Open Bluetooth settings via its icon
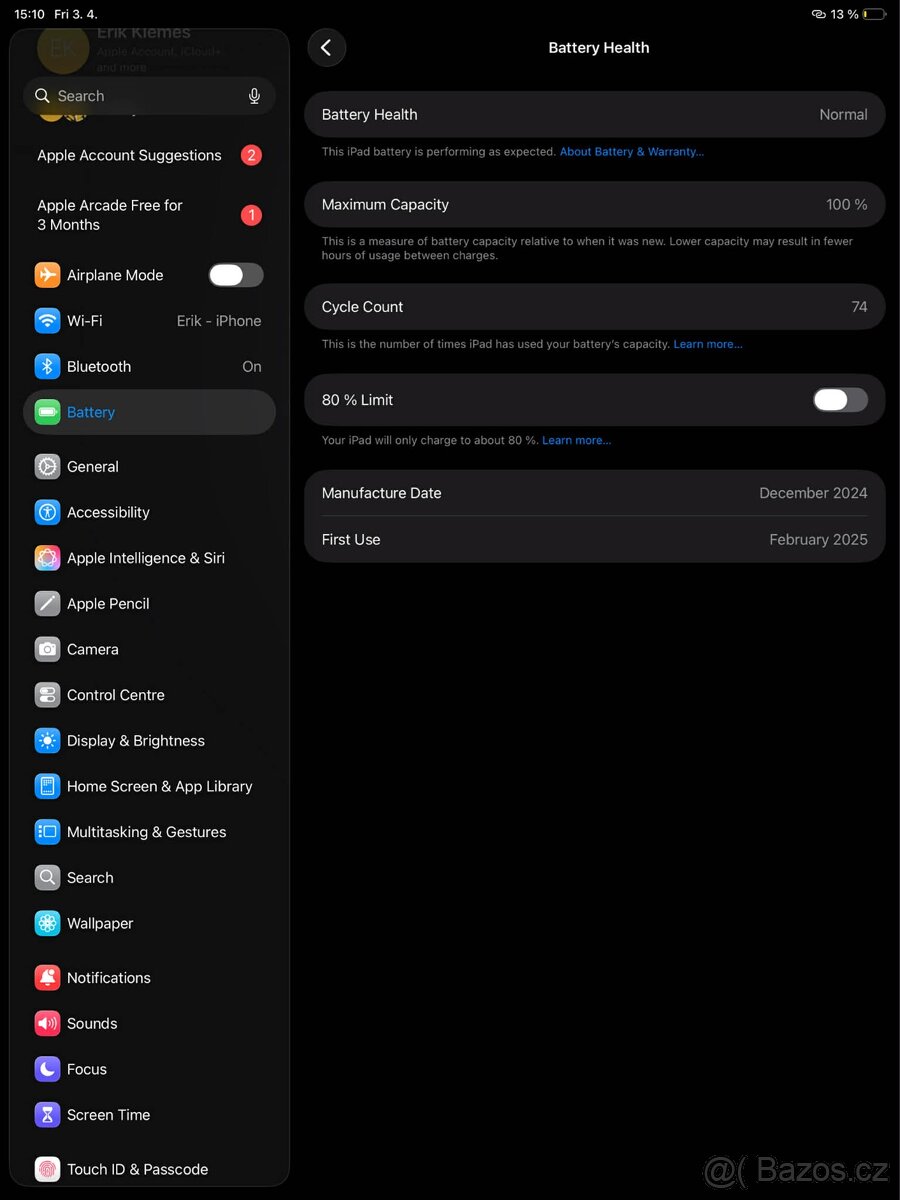 click(46, 366)
